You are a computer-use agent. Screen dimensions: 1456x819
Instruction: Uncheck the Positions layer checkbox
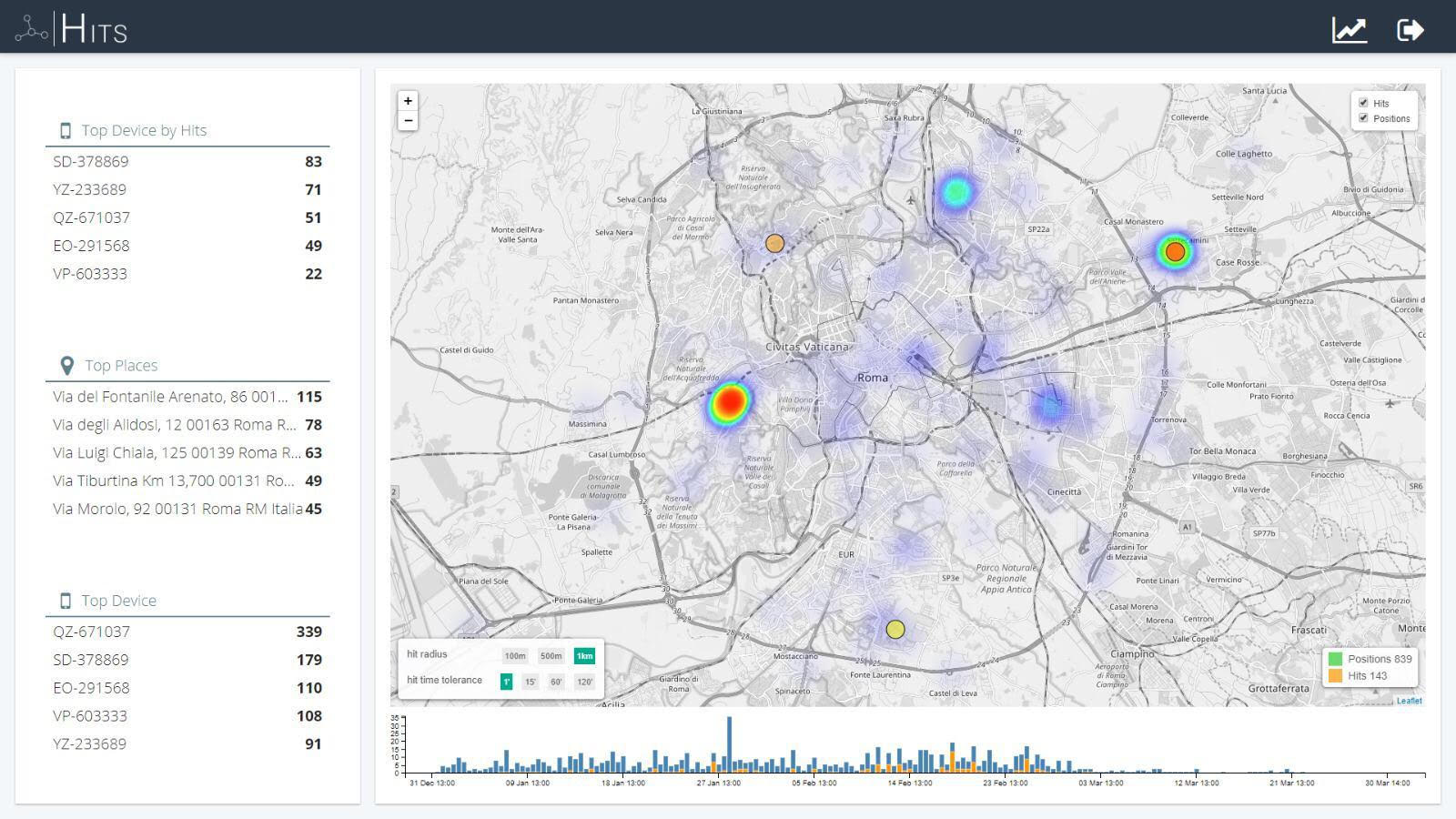[1363, 117]
